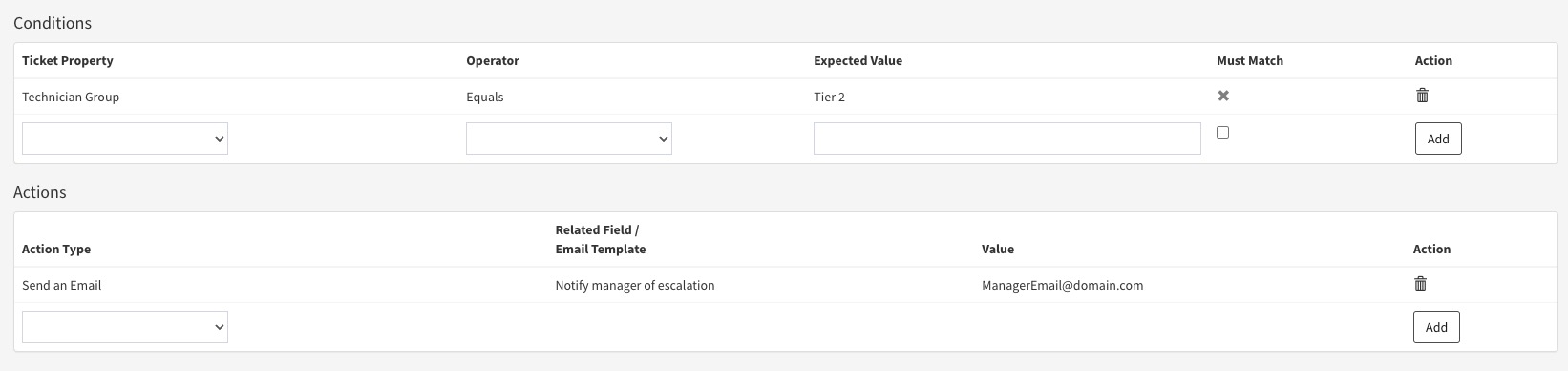This screenshot has height=371, width=1568.
Task: Delete the Technician Group condition via its trash icon
Action: (x=1422, y=95)
